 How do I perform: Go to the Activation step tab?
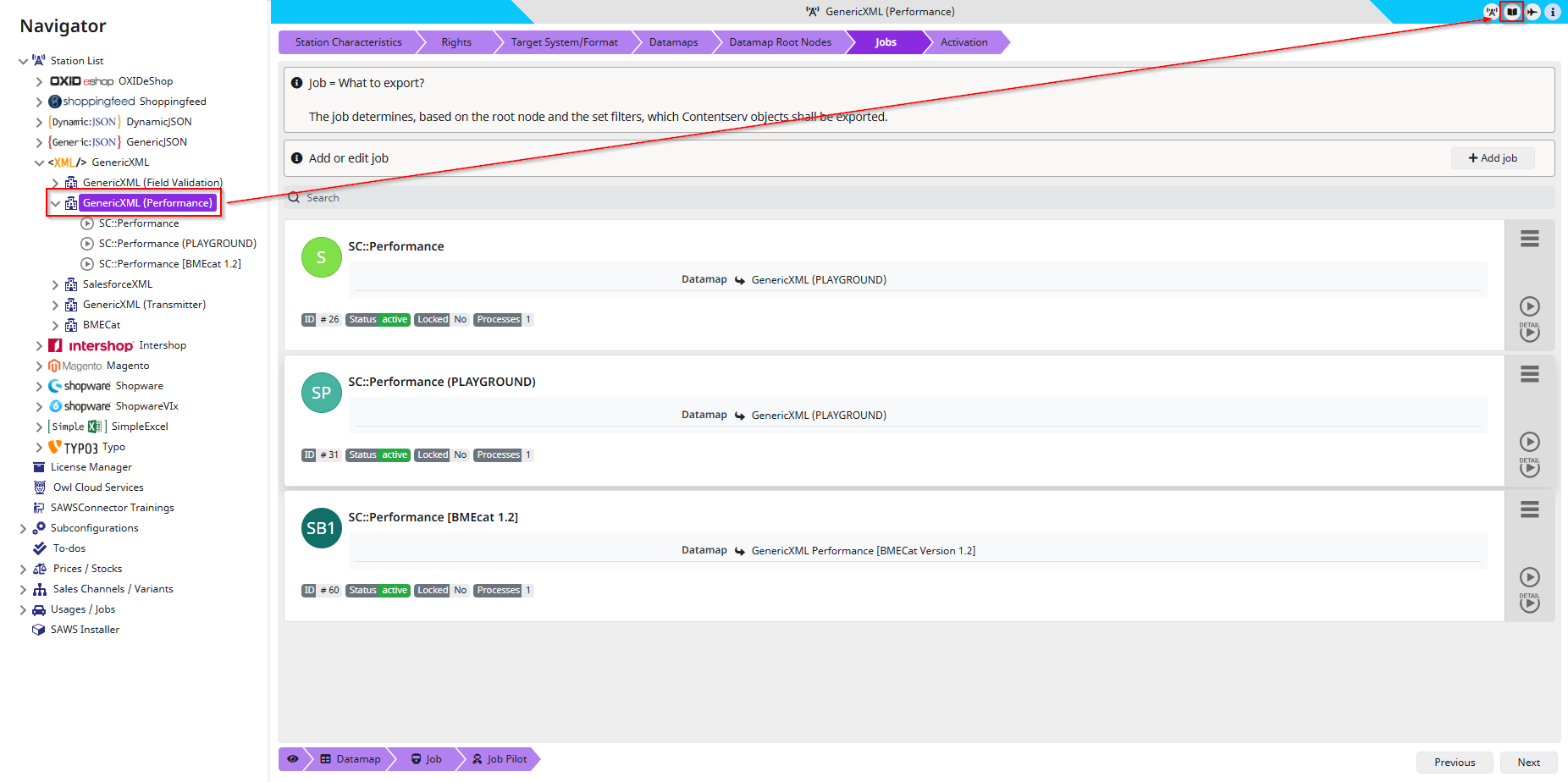coord(963,42)
